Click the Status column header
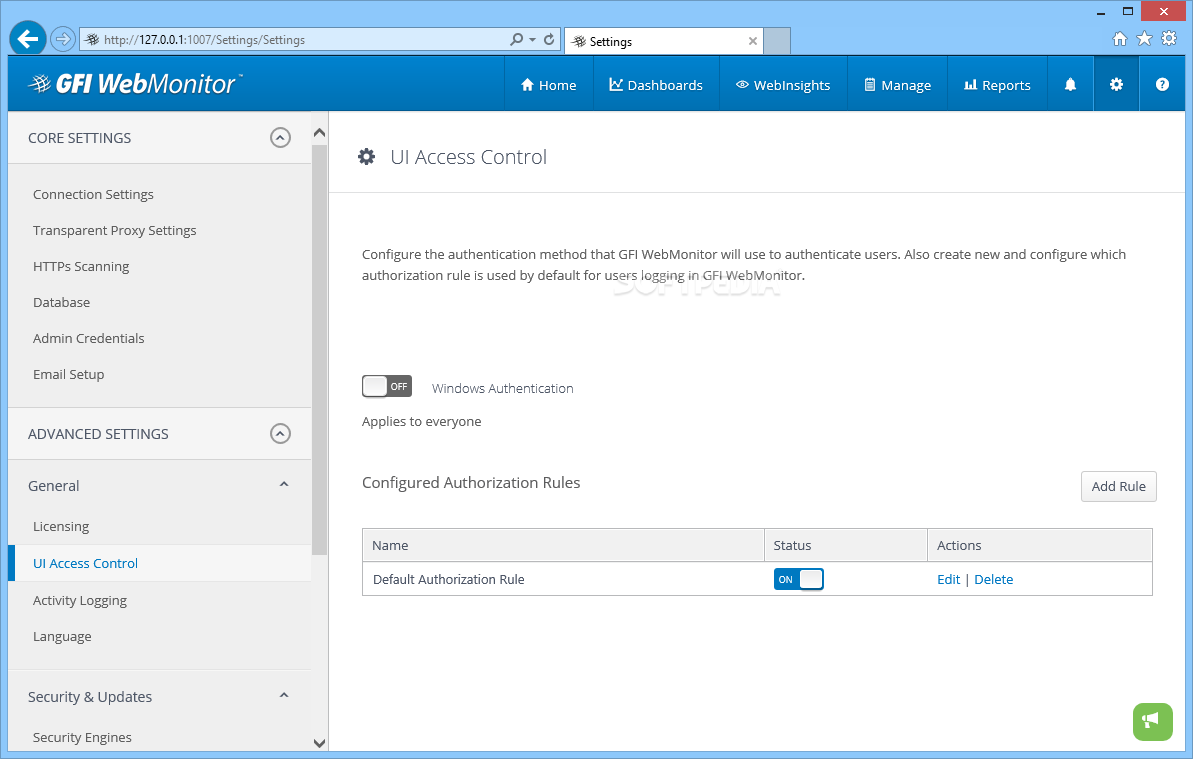Image resolution: width=1193 pixels, height=759 pixels. pos(845,545)
